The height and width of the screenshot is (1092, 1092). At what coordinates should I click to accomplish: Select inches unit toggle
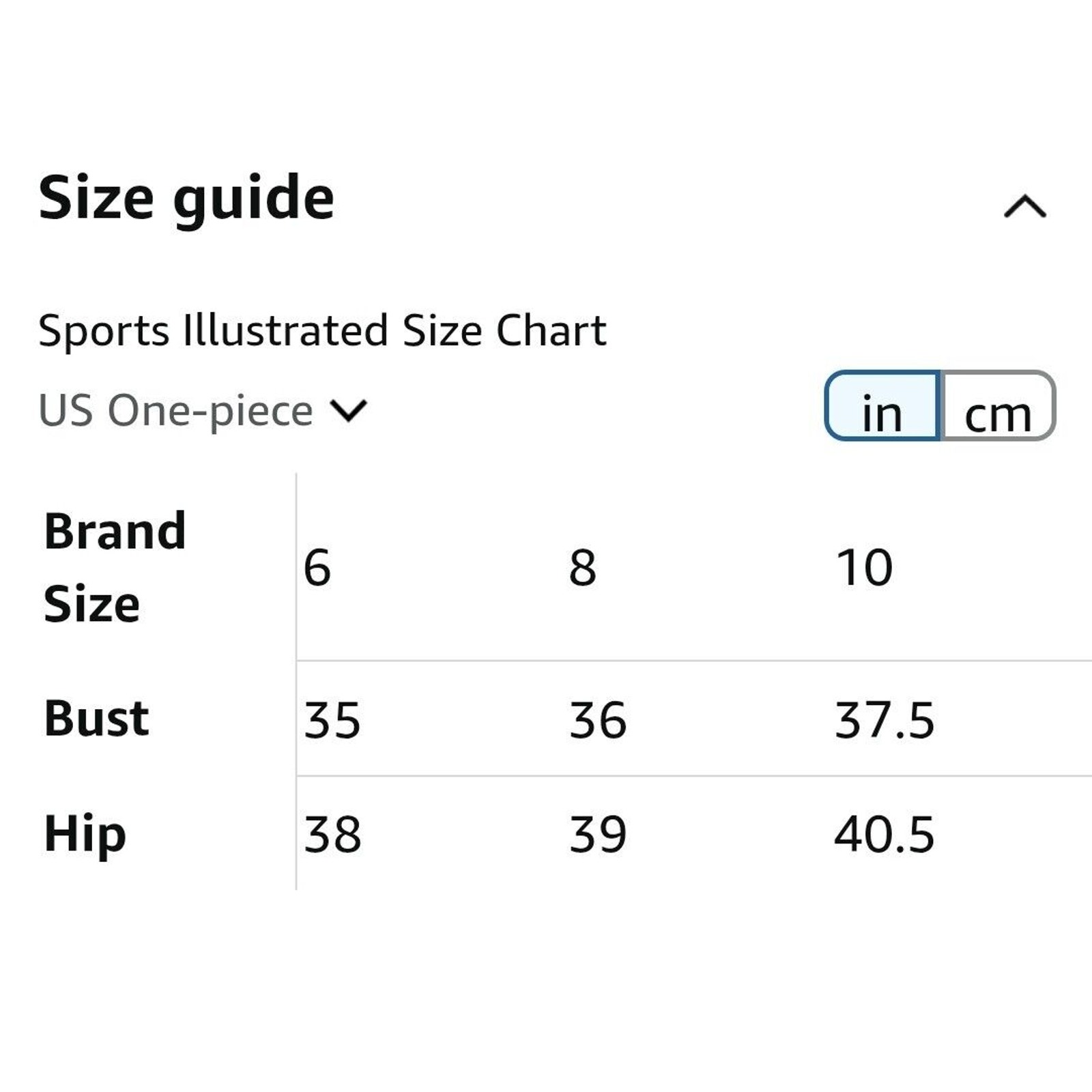882,406
